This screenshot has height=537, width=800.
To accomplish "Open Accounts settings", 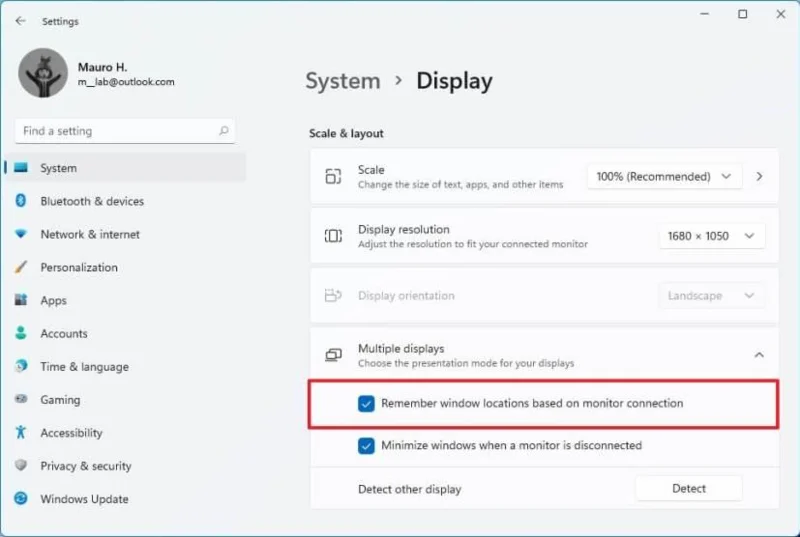I will pos(64,334).
